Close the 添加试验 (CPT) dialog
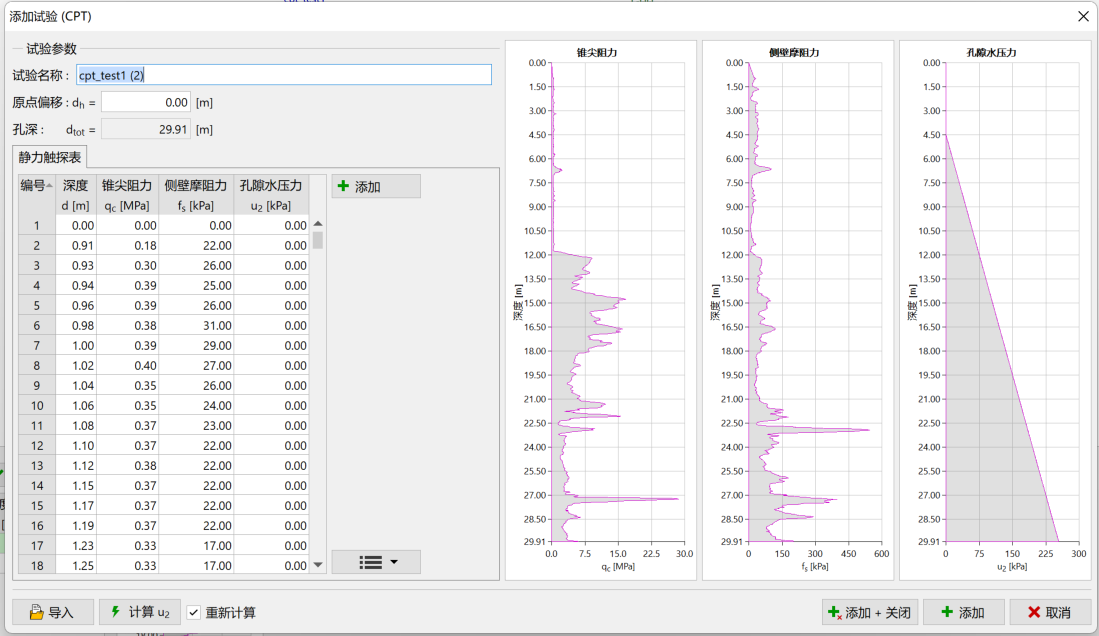 pos(1083,16)
